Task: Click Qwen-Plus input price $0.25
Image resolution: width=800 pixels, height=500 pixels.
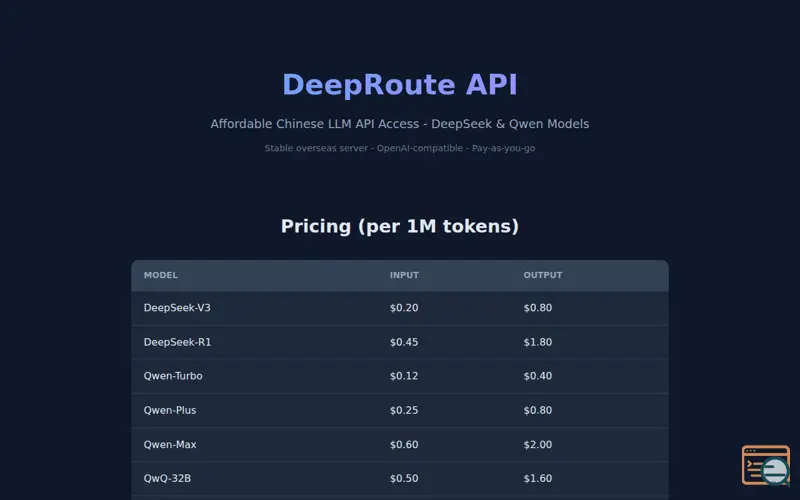Action: coord(404,410)
